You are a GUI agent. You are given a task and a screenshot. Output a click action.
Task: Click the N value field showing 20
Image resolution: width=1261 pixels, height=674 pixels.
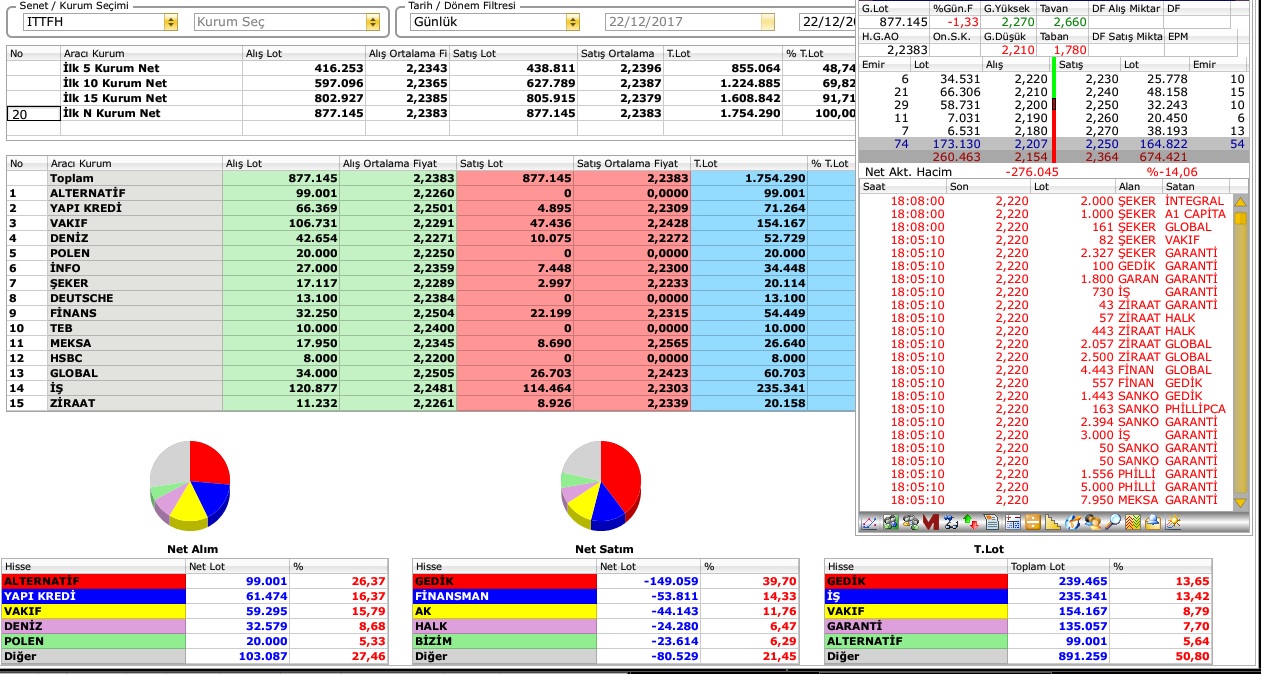(x=33, y=113)
